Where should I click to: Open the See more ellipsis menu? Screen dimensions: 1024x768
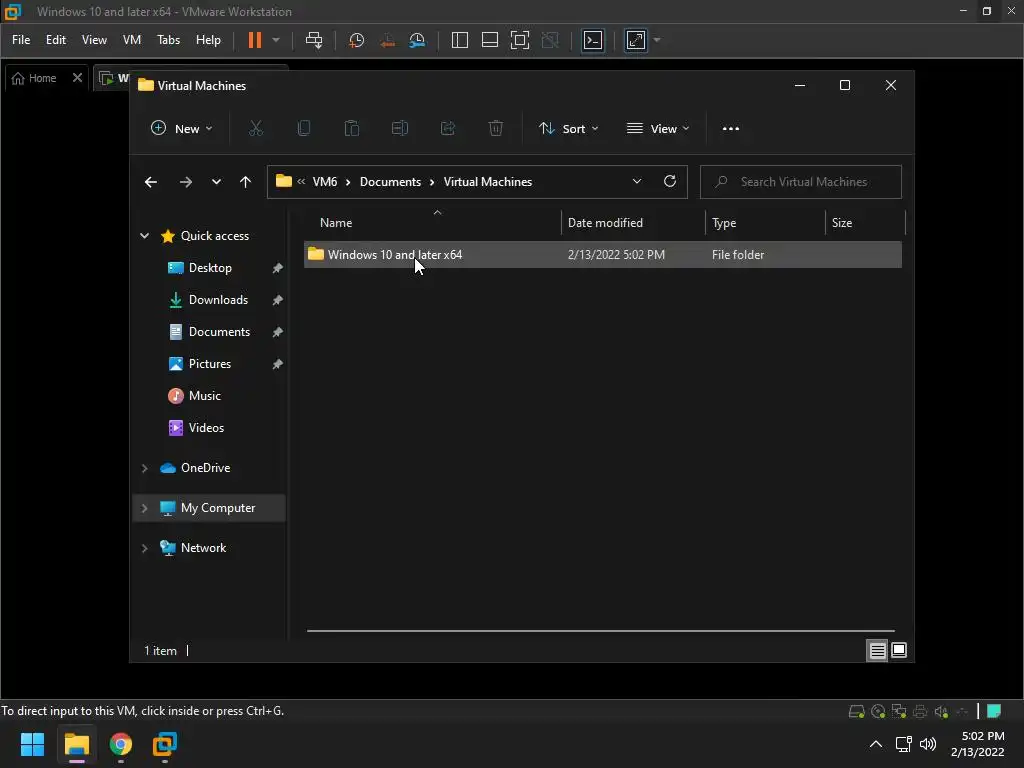(731, 129)
